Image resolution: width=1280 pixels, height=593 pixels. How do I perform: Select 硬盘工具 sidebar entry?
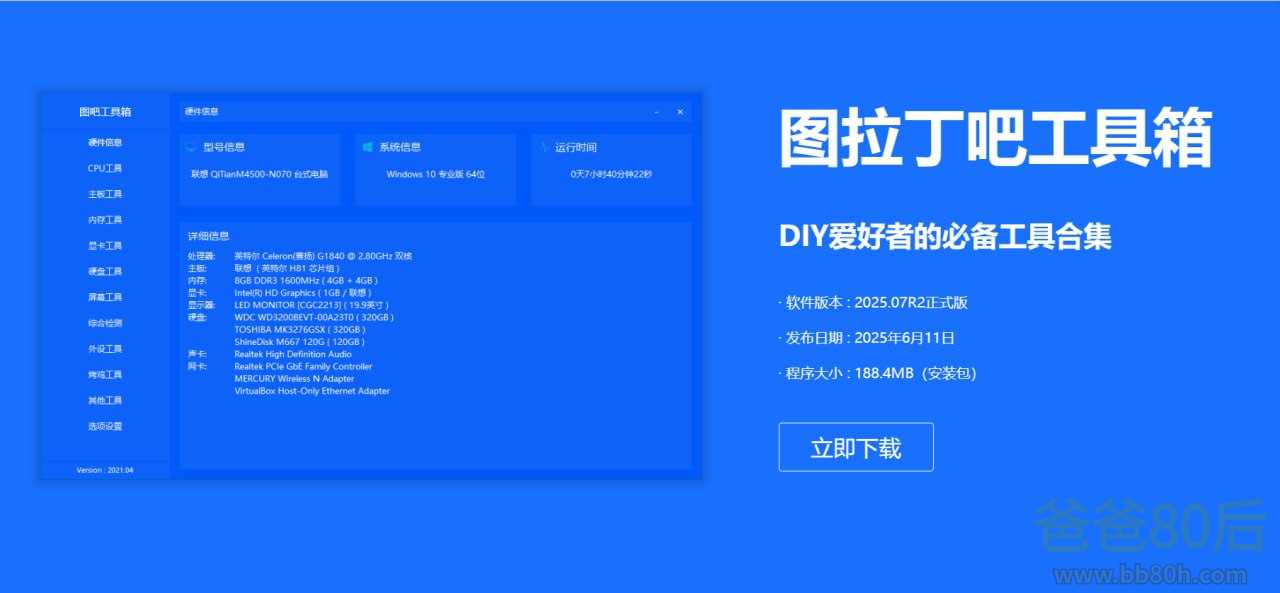tap(105, 272)
